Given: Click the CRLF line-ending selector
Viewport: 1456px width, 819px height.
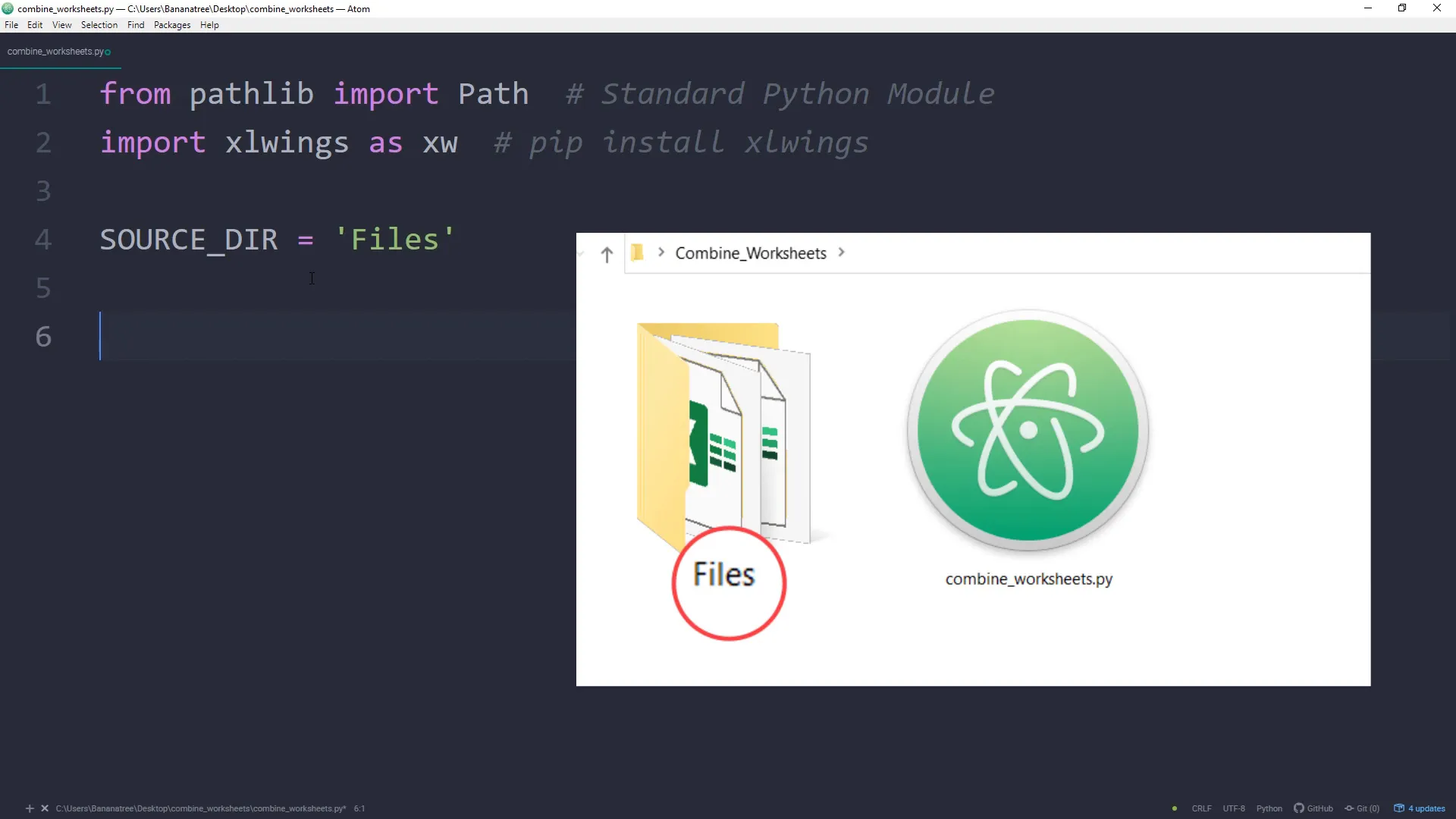Looking at the screenshot, I should tap(1202, 808).
